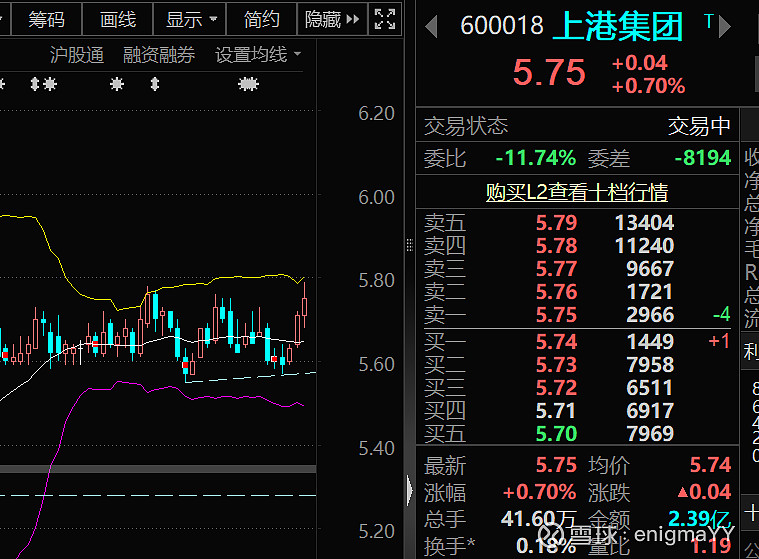
Task: Select 买五 price 5.70 row
Action: [x=577, y=434]
